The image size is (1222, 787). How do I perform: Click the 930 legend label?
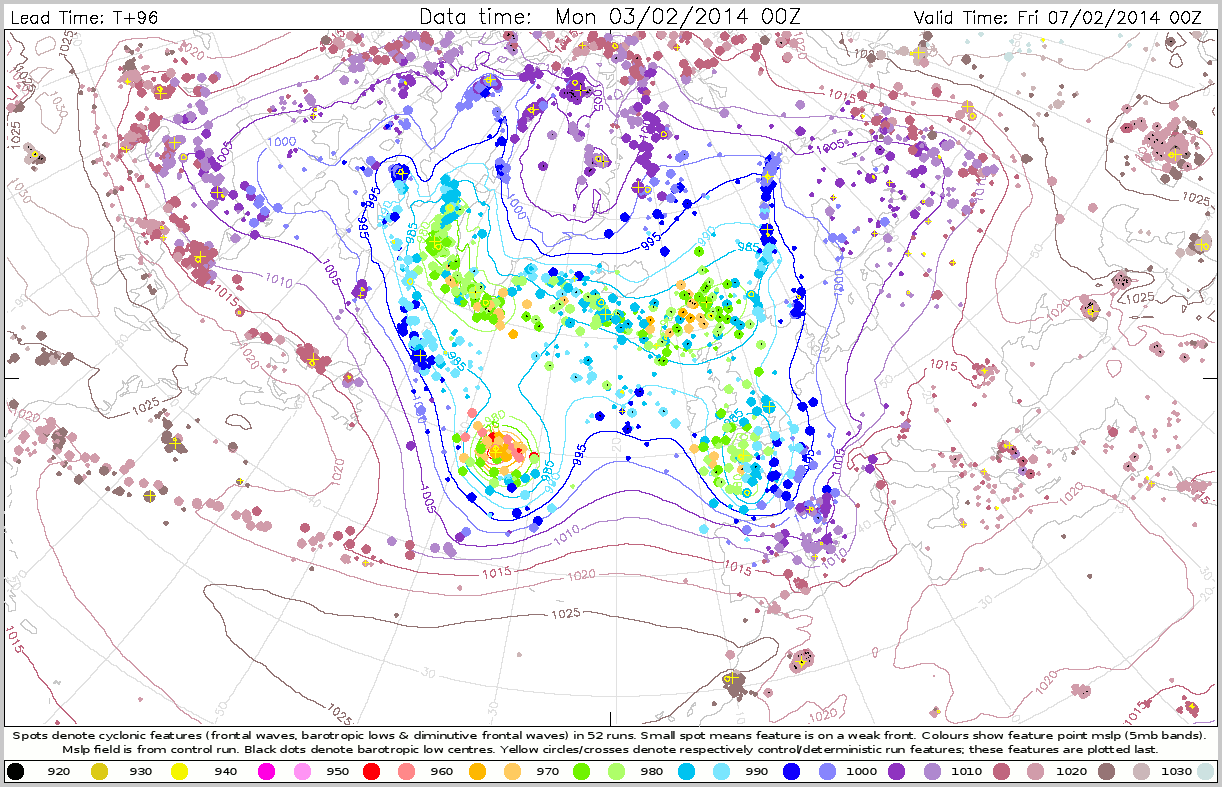[x=140, y=772]
